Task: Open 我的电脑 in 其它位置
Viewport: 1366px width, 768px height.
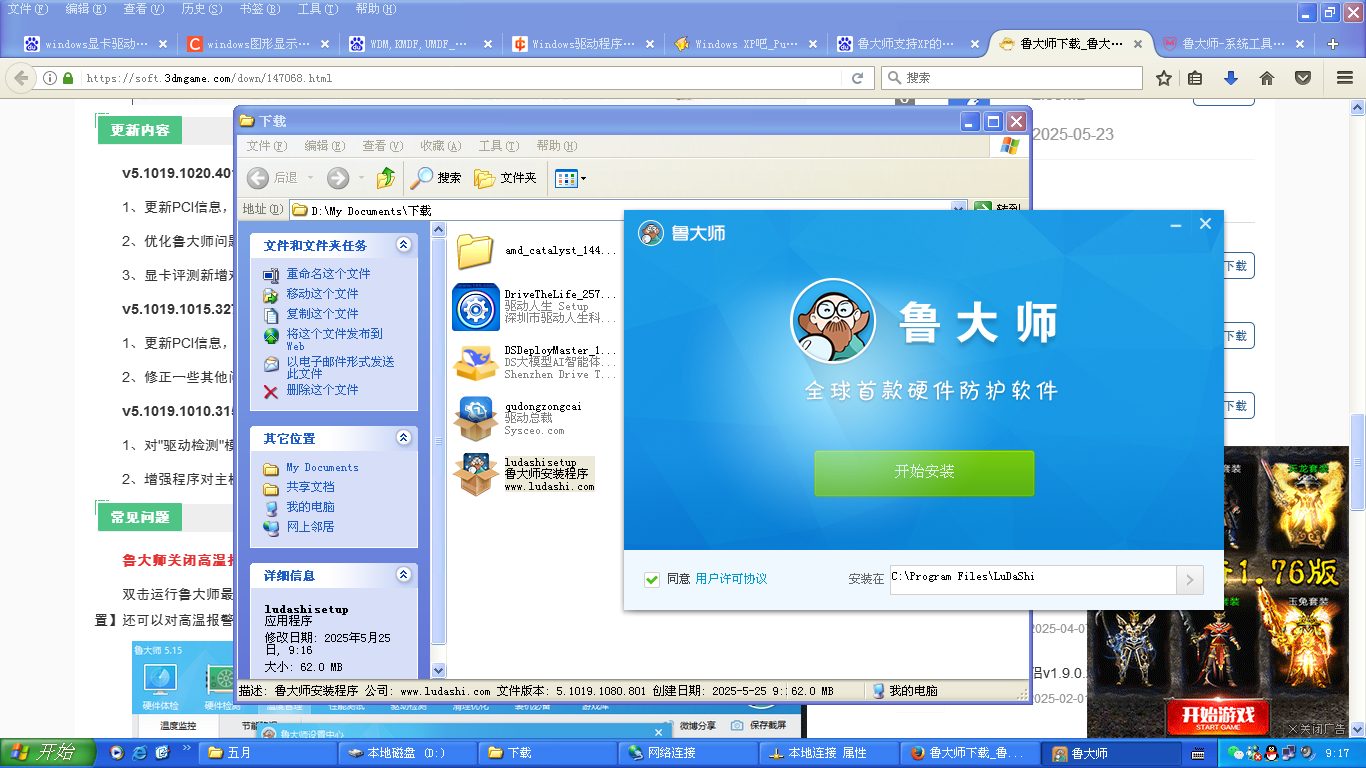Action: pyautogui.click(x=310, y=507)
